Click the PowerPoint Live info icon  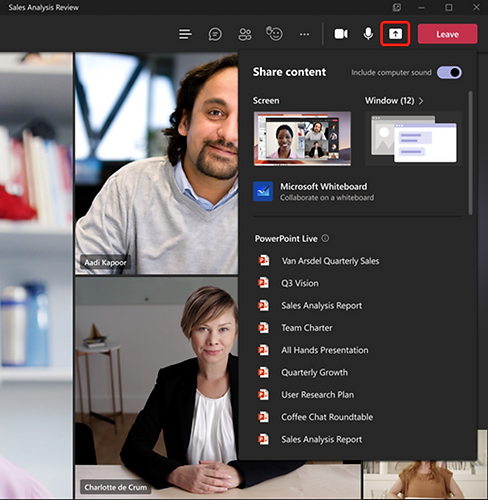[x=325, y=238]
